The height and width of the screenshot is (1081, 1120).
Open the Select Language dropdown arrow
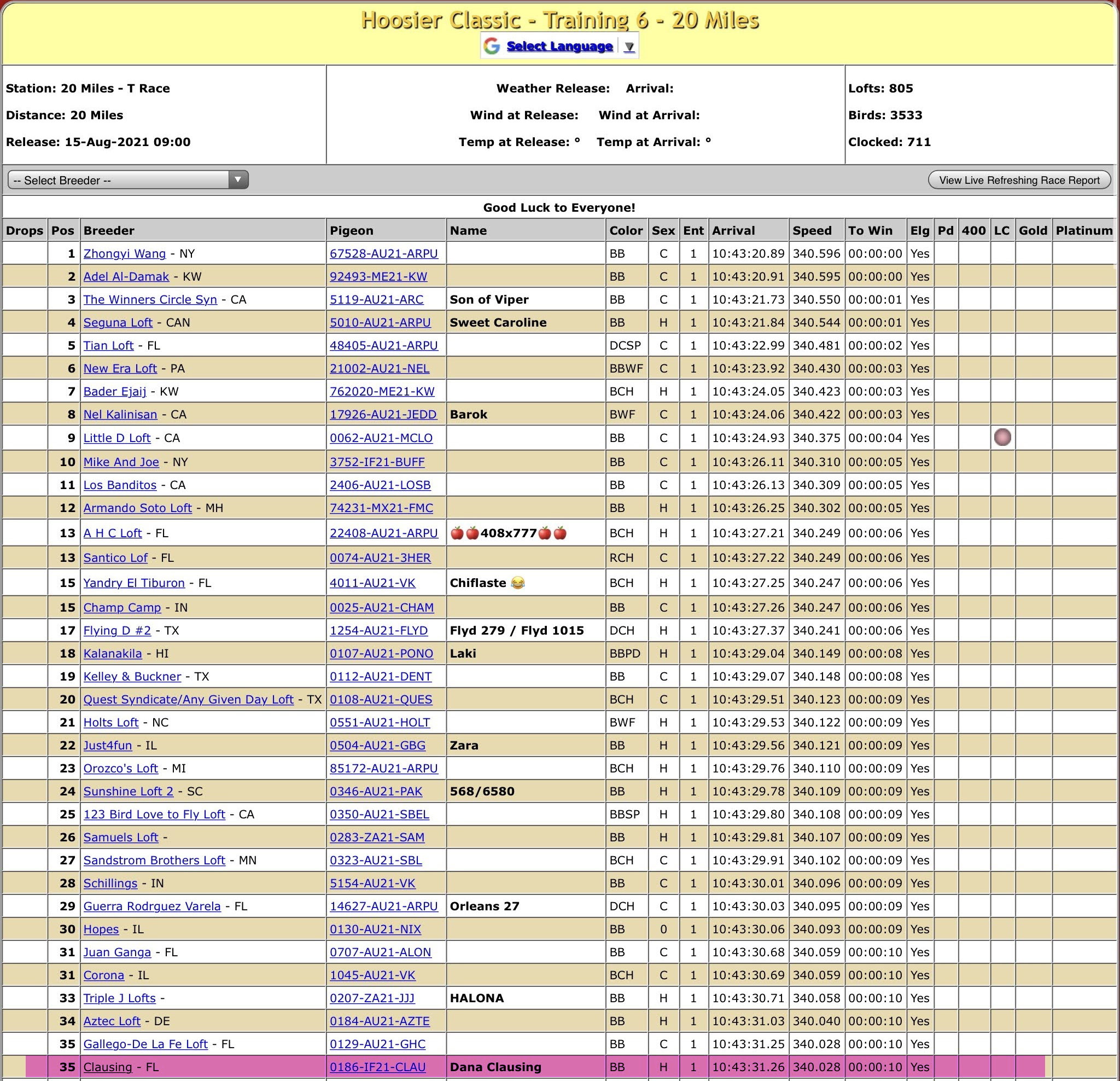click(629, 47)
